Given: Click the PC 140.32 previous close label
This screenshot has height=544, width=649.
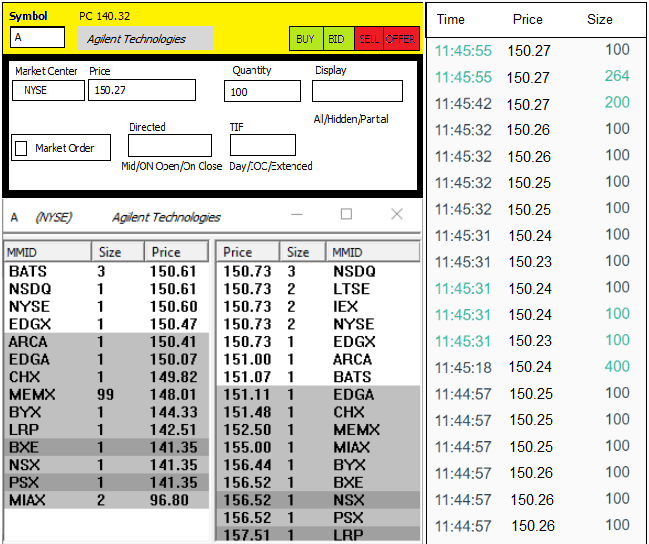Looking at the screenshot, I should point(104,16).
